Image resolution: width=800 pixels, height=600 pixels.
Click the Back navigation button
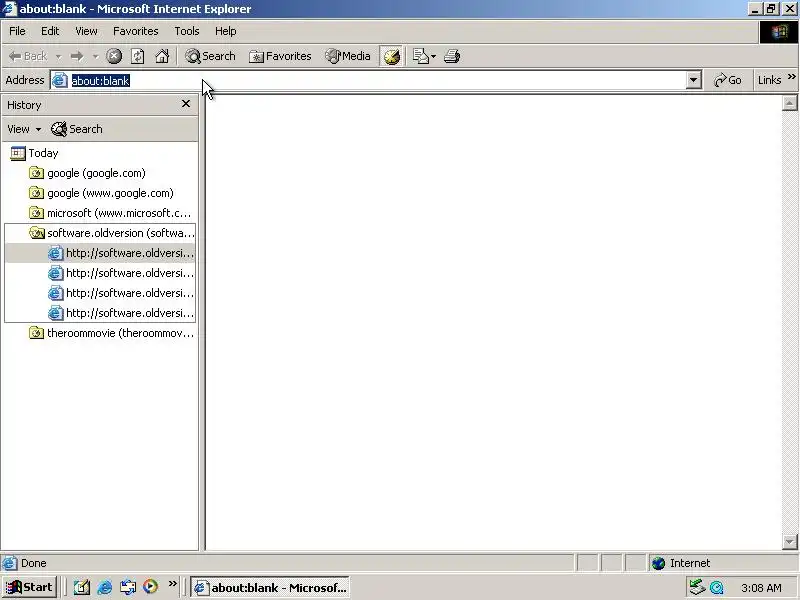point(28,56)
